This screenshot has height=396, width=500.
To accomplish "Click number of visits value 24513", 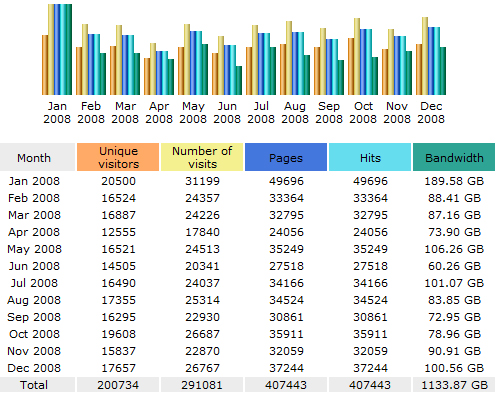I will tap(202, 249).
